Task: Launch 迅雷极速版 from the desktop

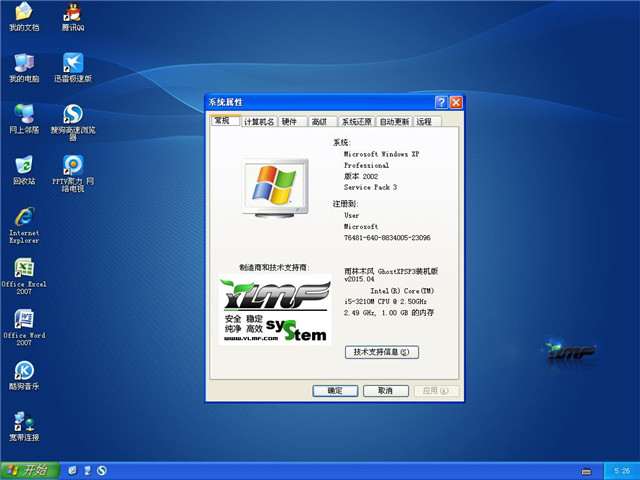Action: click(73, 68)
